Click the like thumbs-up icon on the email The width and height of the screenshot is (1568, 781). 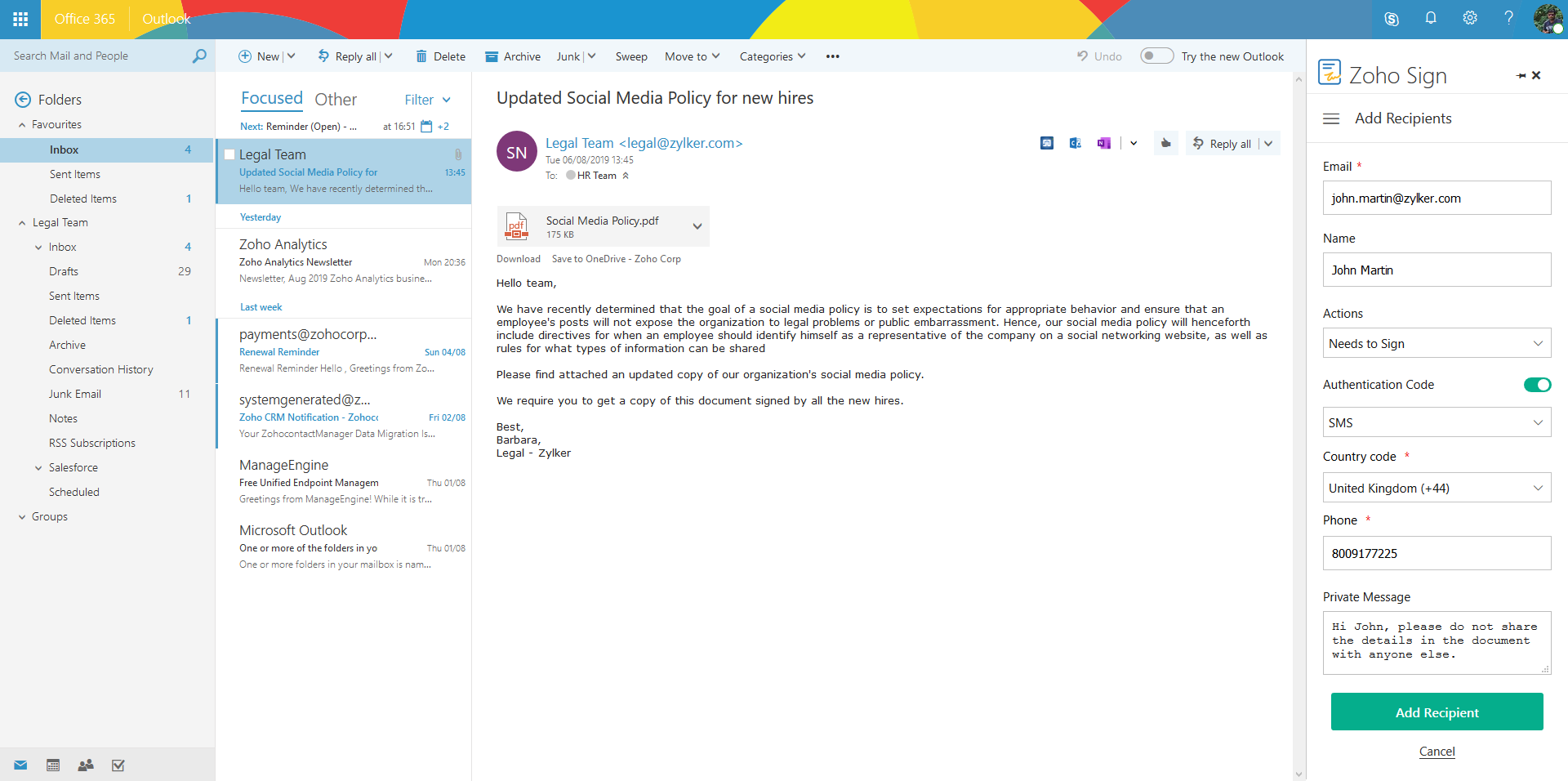1166,143
